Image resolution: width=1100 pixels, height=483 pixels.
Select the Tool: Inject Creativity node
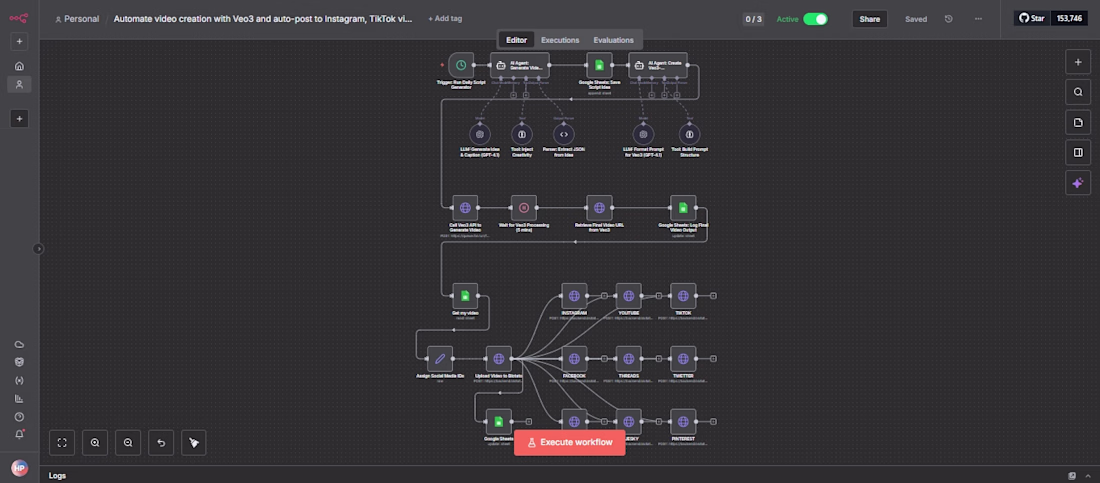coord(521,134)
